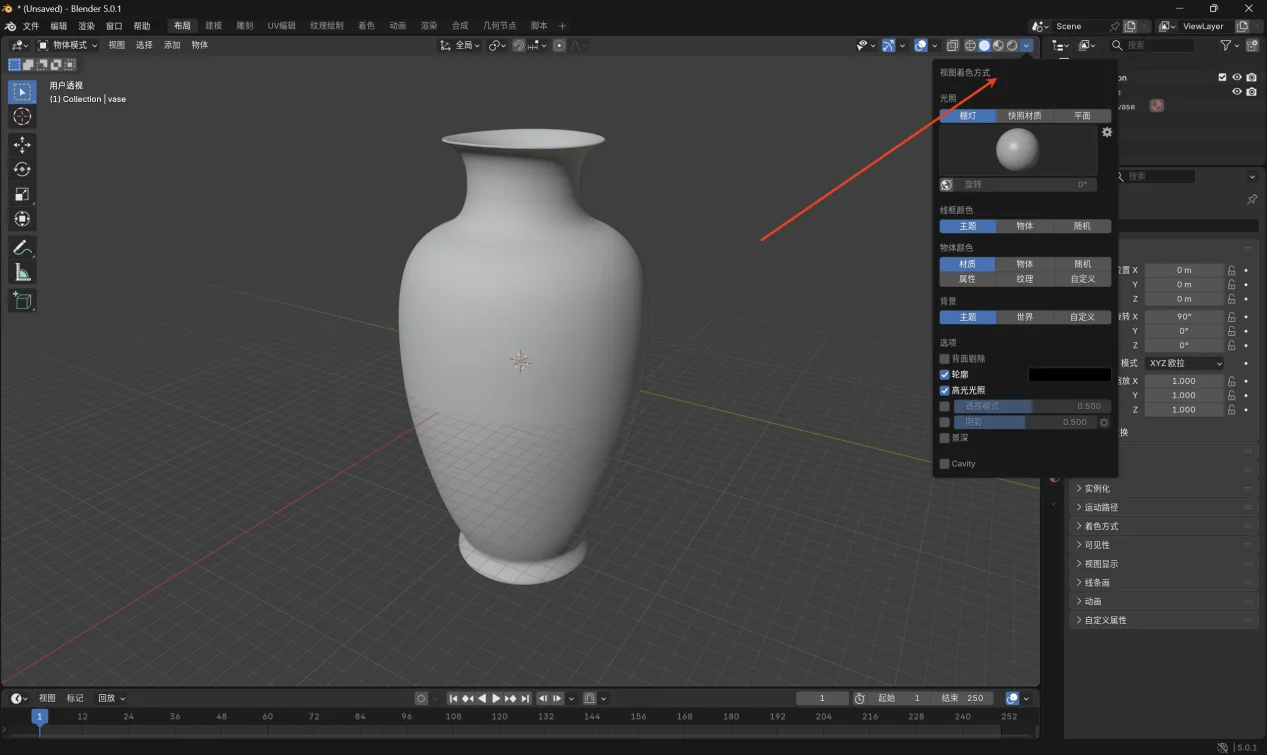Viewport: 1267px width, 755px height.
Task: Enable the Cavity checkbox
Action: (945, 463)
